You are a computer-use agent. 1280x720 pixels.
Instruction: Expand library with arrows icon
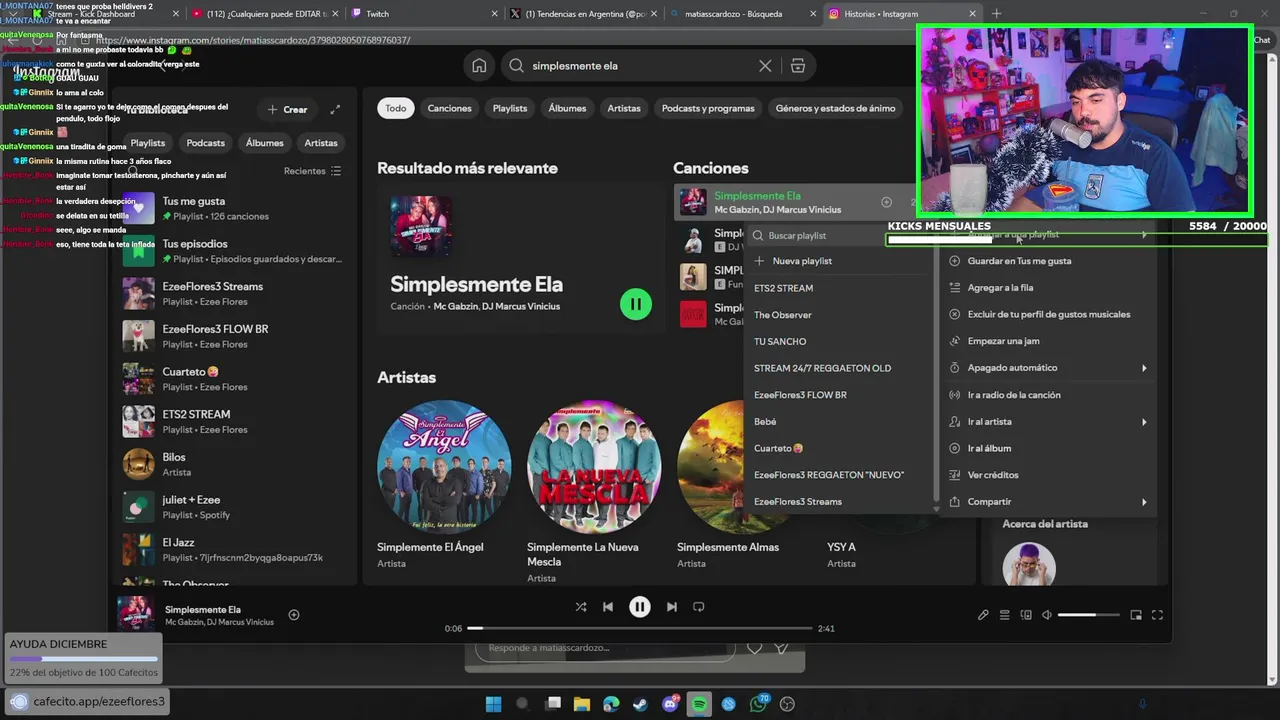335,109
